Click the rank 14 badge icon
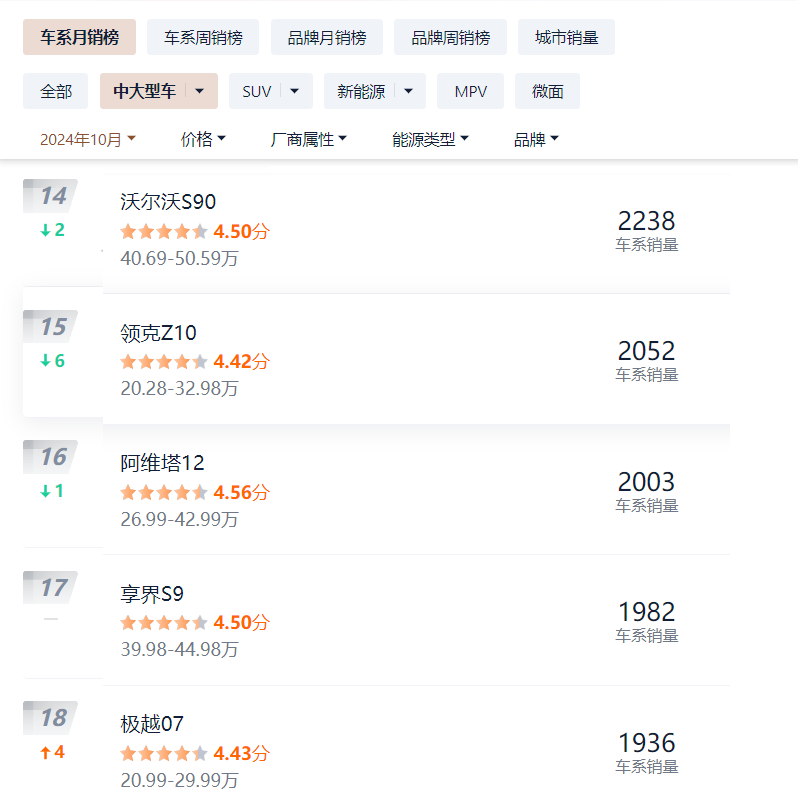The image size is (798, 794). 52,196
